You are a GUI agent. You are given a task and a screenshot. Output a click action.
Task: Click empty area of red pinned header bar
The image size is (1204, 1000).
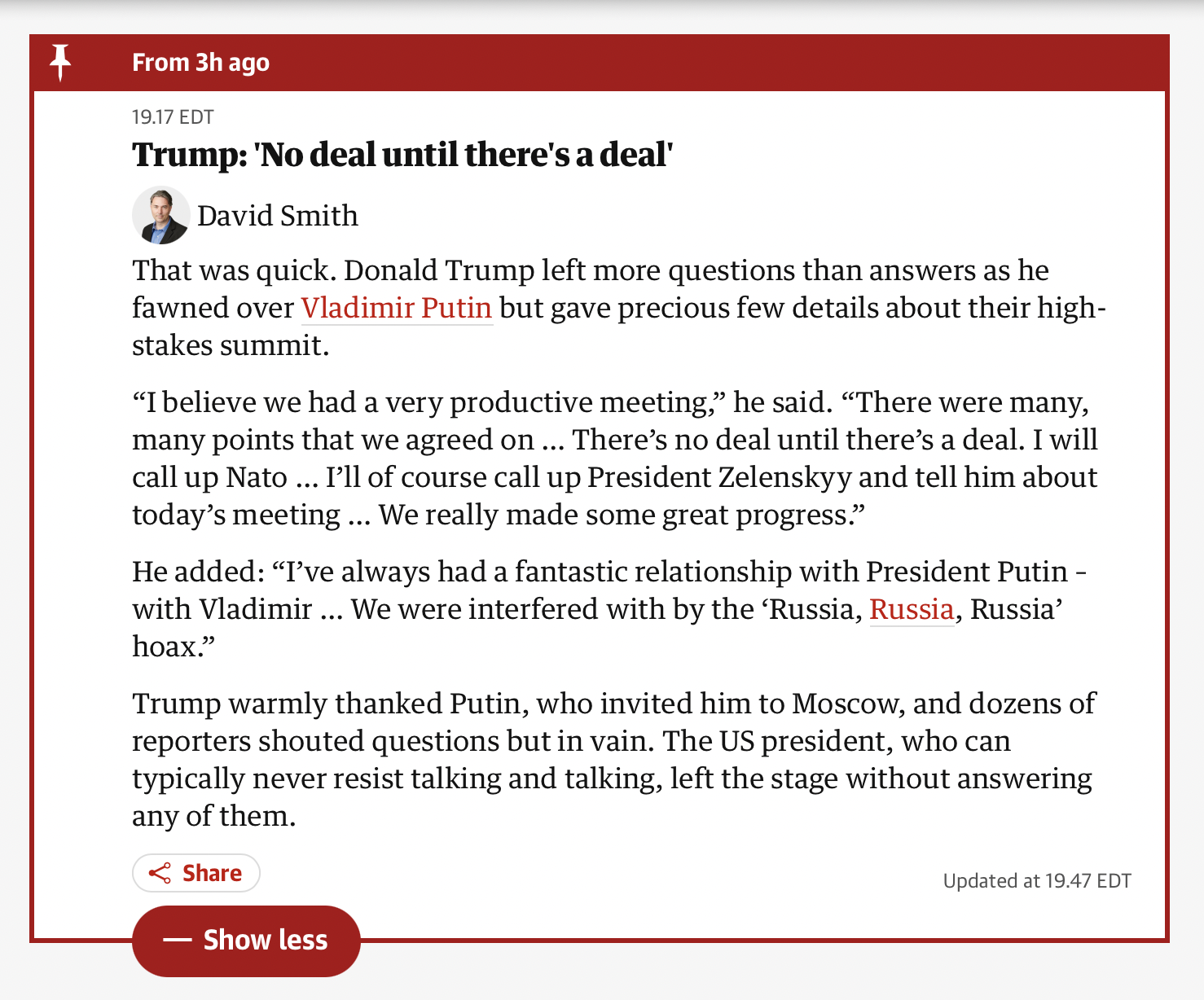pos(717,63)
